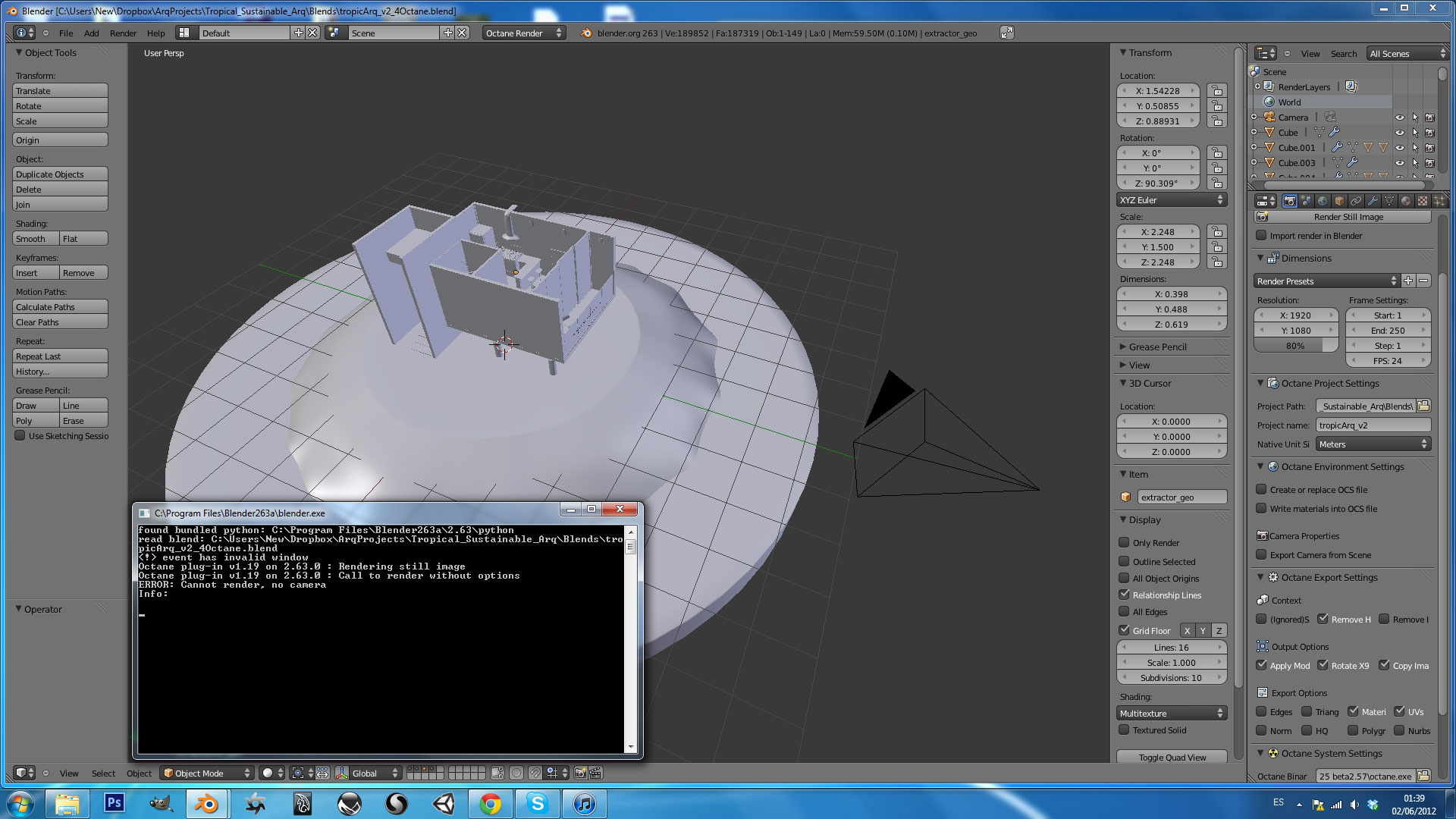Open the World properties tab icon
The image size is (1456, 819).
[1323, 201]
